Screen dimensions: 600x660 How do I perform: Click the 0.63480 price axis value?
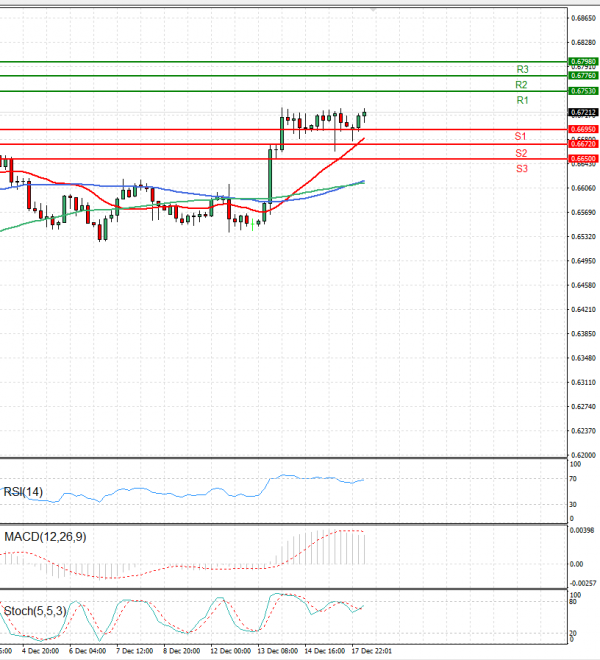click(584, 358)
